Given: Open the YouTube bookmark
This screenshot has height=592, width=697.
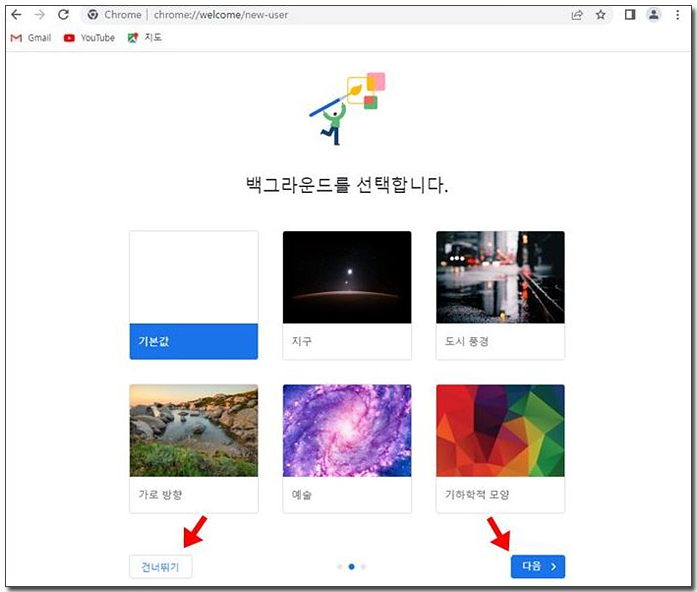Looking at the screenshot, I should click(x=89, y=38).
